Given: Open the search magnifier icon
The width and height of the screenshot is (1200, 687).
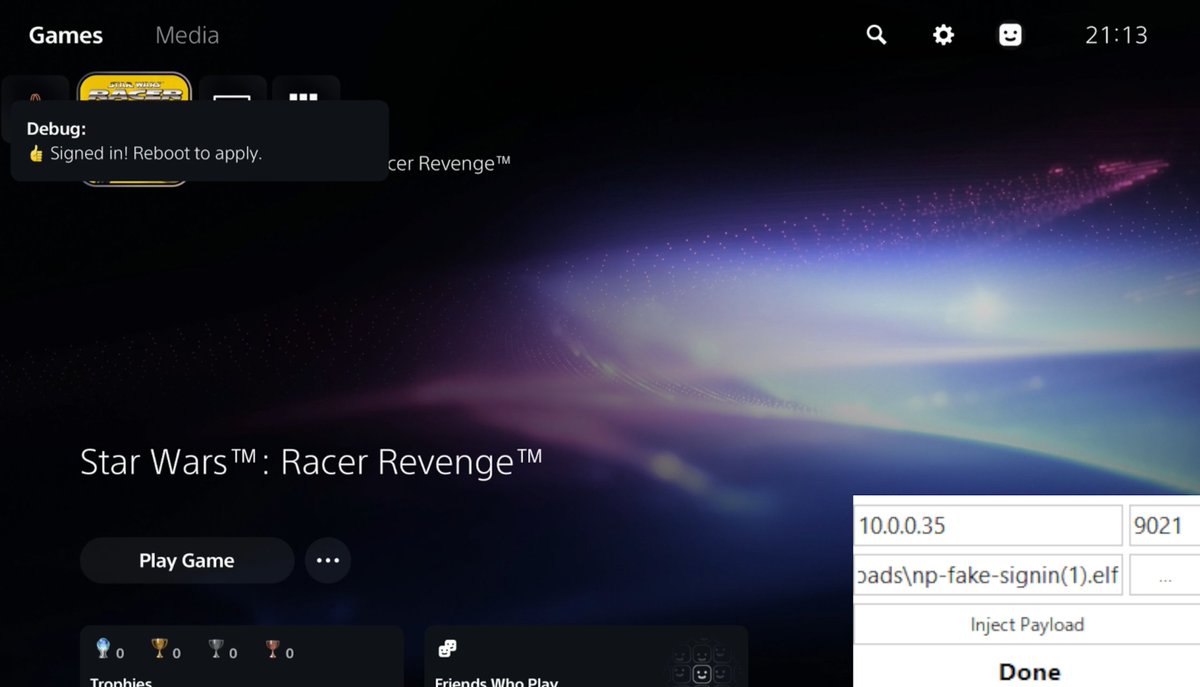Looking at the screenshot, I should [x=876, y=35].
